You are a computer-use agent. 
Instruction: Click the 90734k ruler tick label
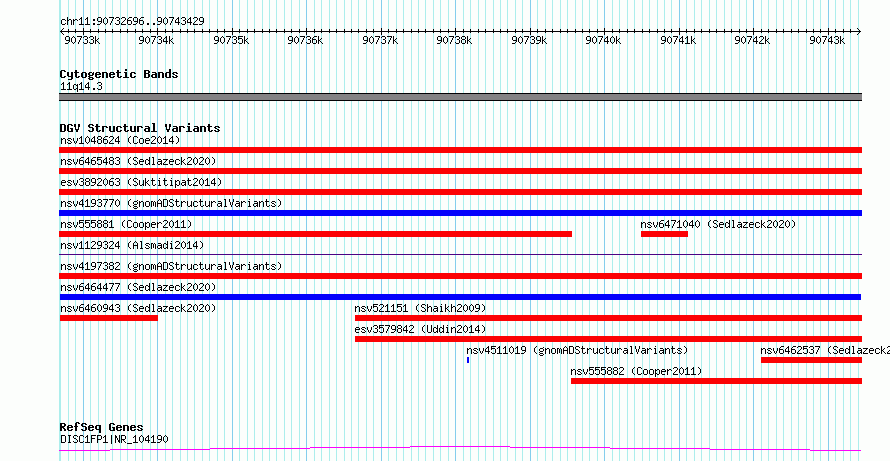(x=157, y=40)
